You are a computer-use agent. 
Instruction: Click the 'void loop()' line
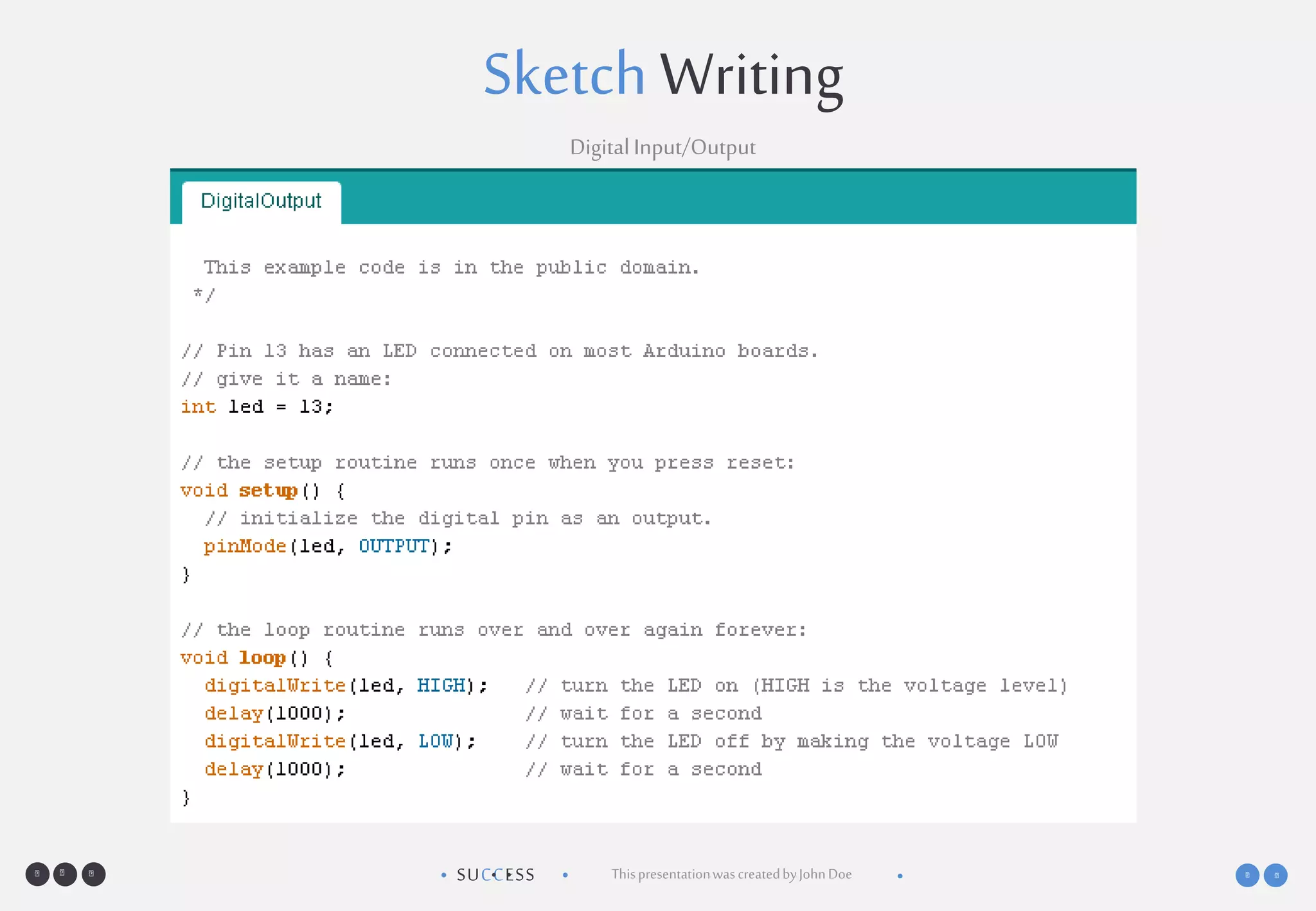[256, 658]
